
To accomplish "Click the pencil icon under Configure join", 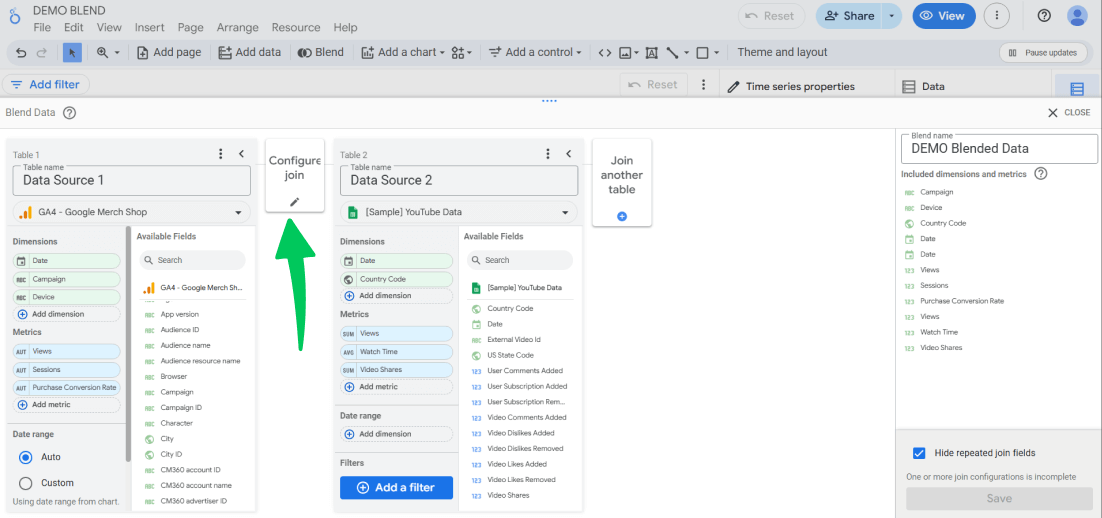I will [x=294, y=202].
